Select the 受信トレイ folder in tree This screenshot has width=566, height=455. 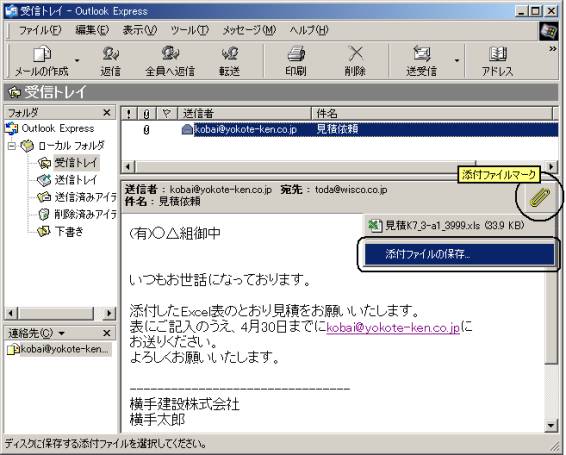coord(76,163)
